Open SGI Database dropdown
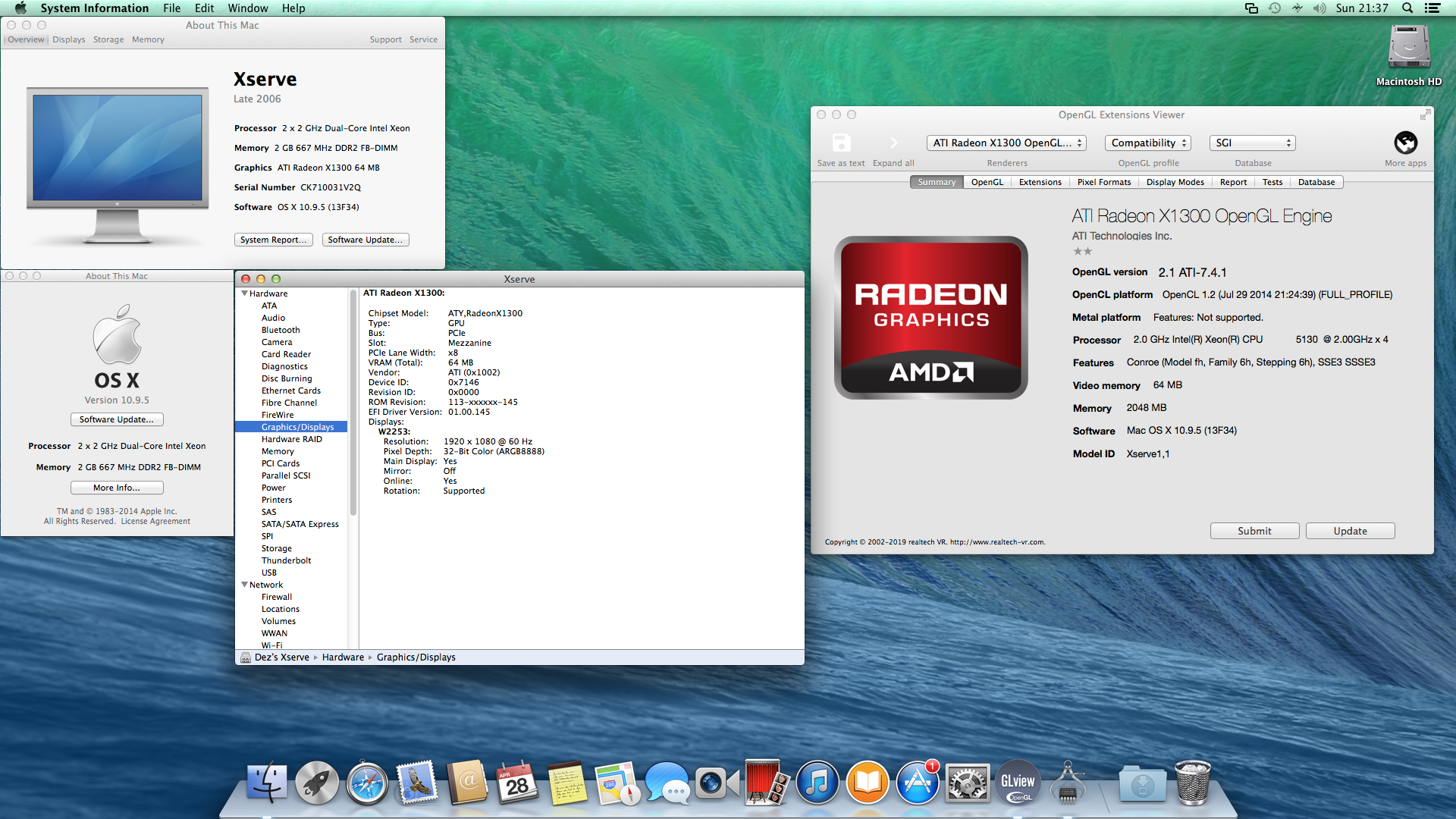 click(x=1253, y=143)
